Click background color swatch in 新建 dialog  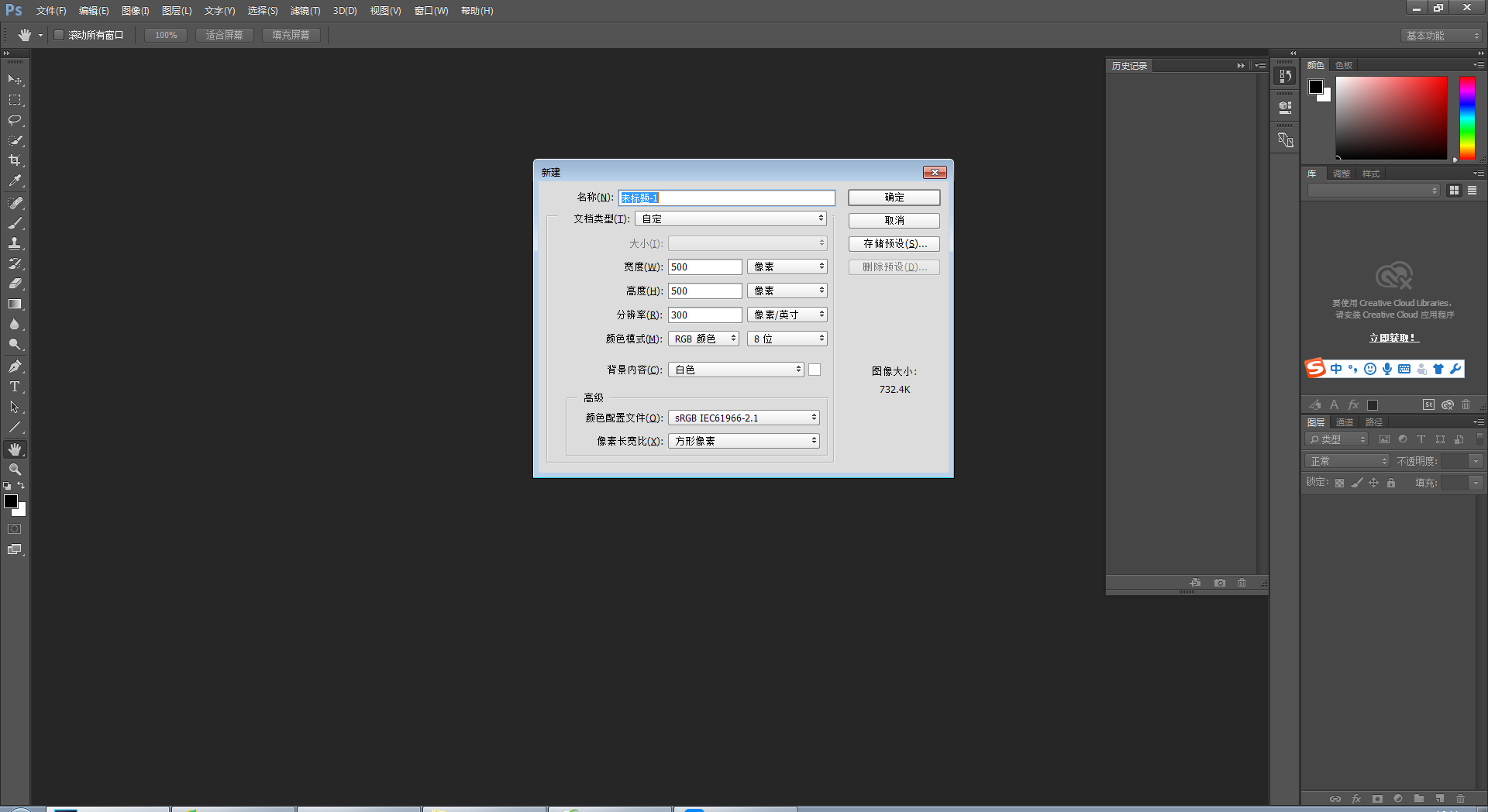[x=815, y=370]
